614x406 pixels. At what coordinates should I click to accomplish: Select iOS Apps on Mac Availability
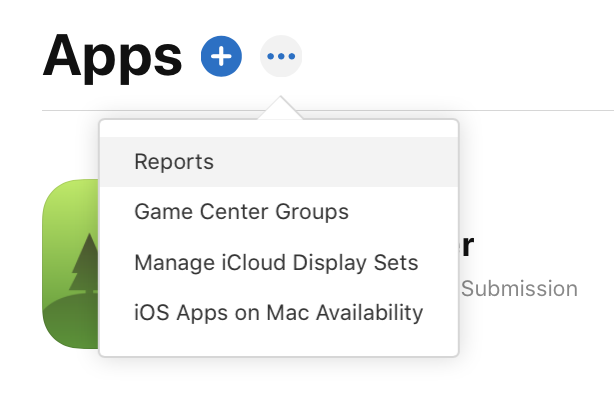pyautogui.click(x=278, y=313)
